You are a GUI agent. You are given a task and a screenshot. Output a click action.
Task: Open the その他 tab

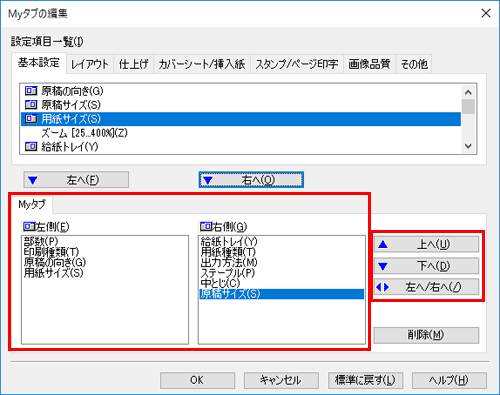tap(414, 64)
